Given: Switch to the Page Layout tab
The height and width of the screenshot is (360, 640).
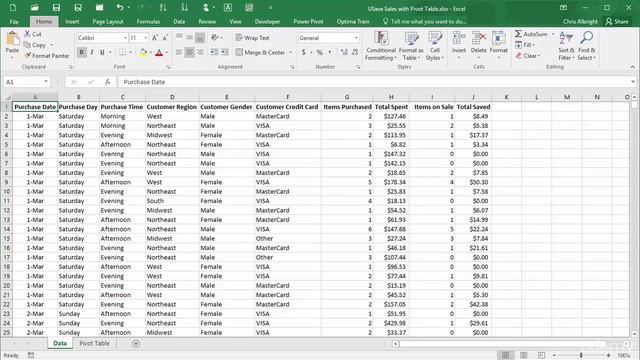Looking at the screenshot, I should (x=108, y=22).
